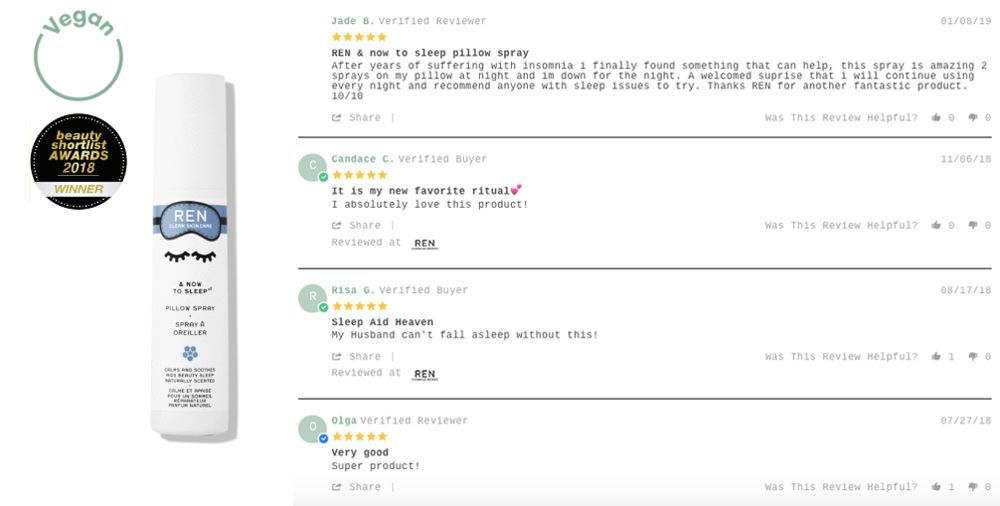
Task: Click REN logo under Risa's review
Action: tap(425, 374)
